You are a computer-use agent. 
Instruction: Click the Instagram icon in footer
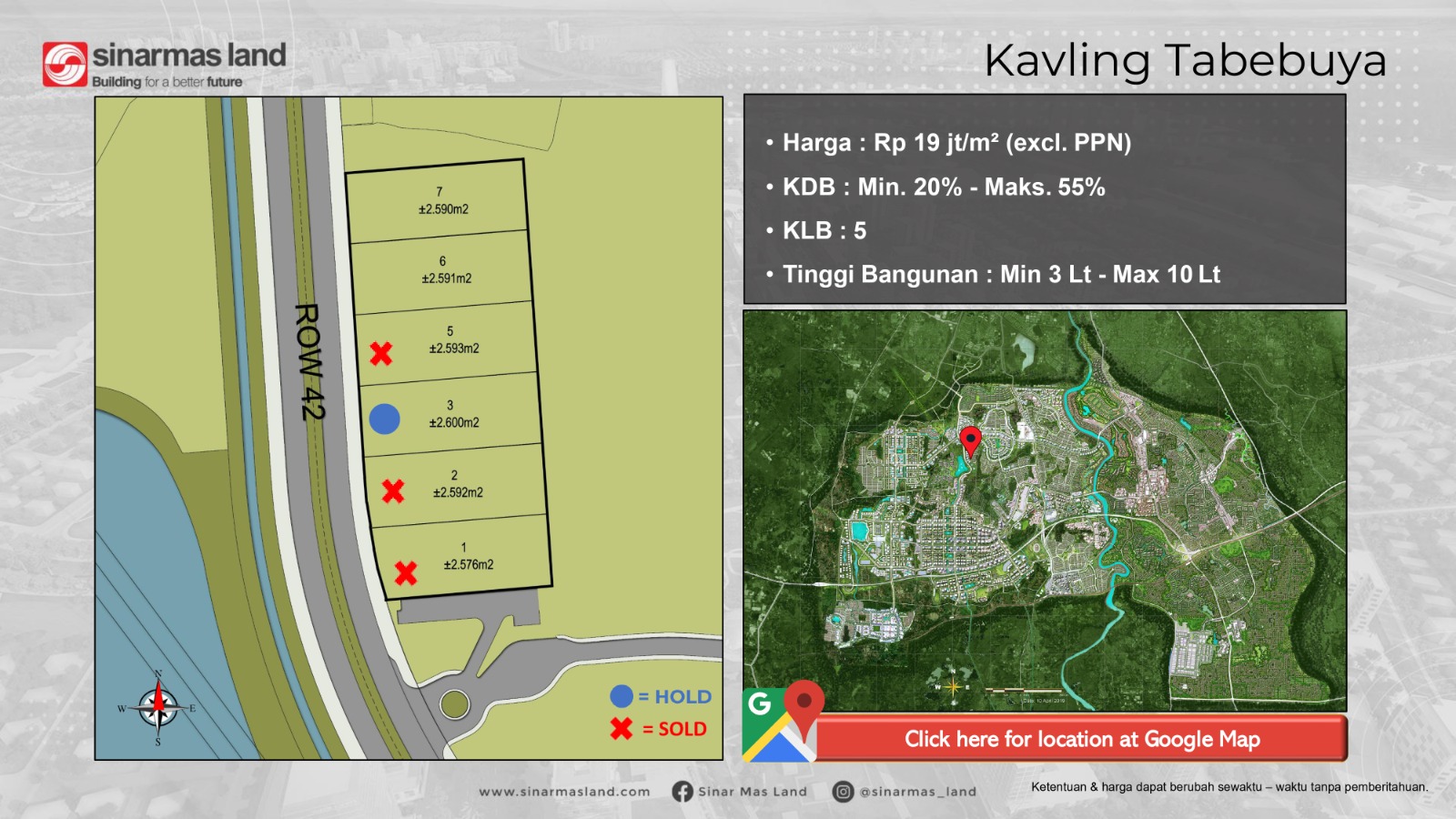point(843,792)
